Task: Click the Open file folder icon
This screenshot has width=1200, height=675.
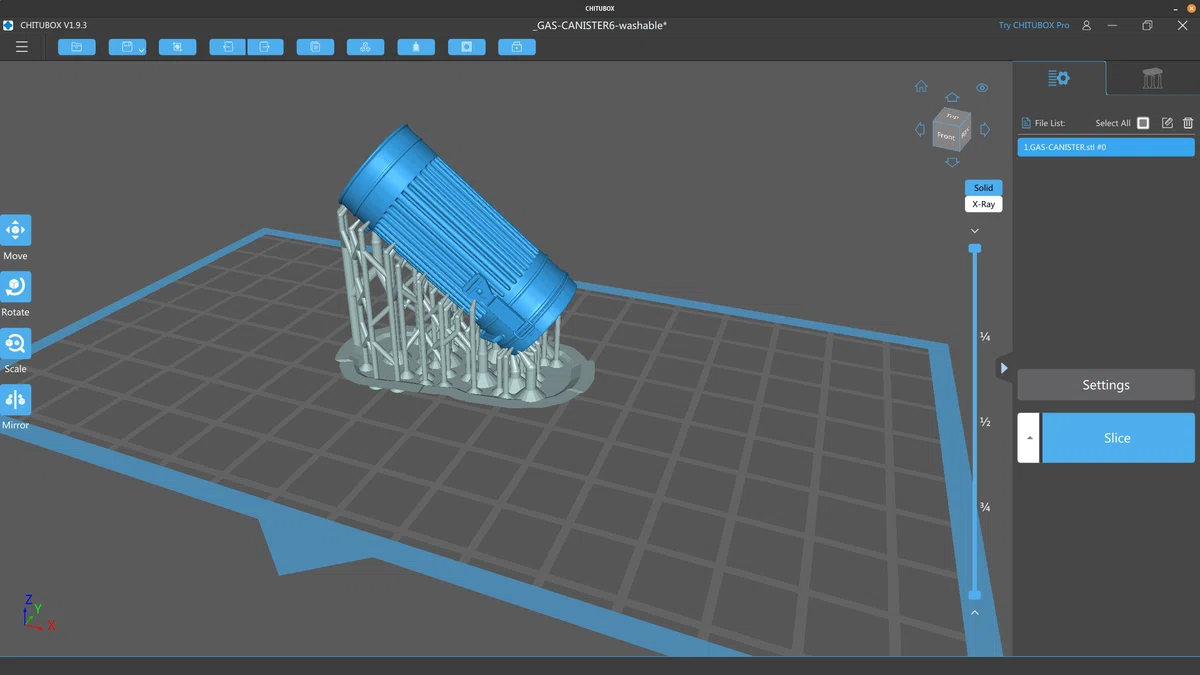Action: point(77,47)
